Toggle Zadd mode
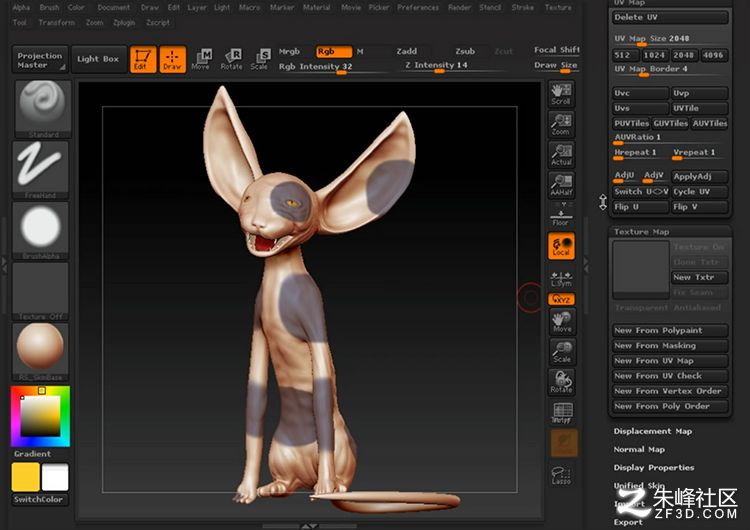 click(x=407, y=51)
